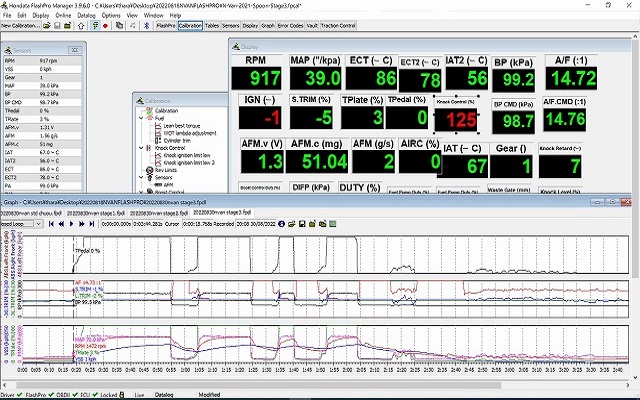Click the graph horizontal scrollbar thumb
The image size is (640, 400).
coord(258,385)
